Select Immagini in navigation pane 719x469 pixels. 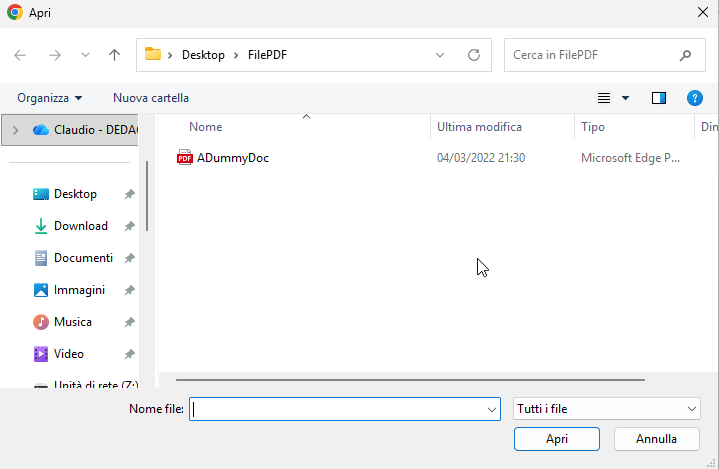pos(79,290)
